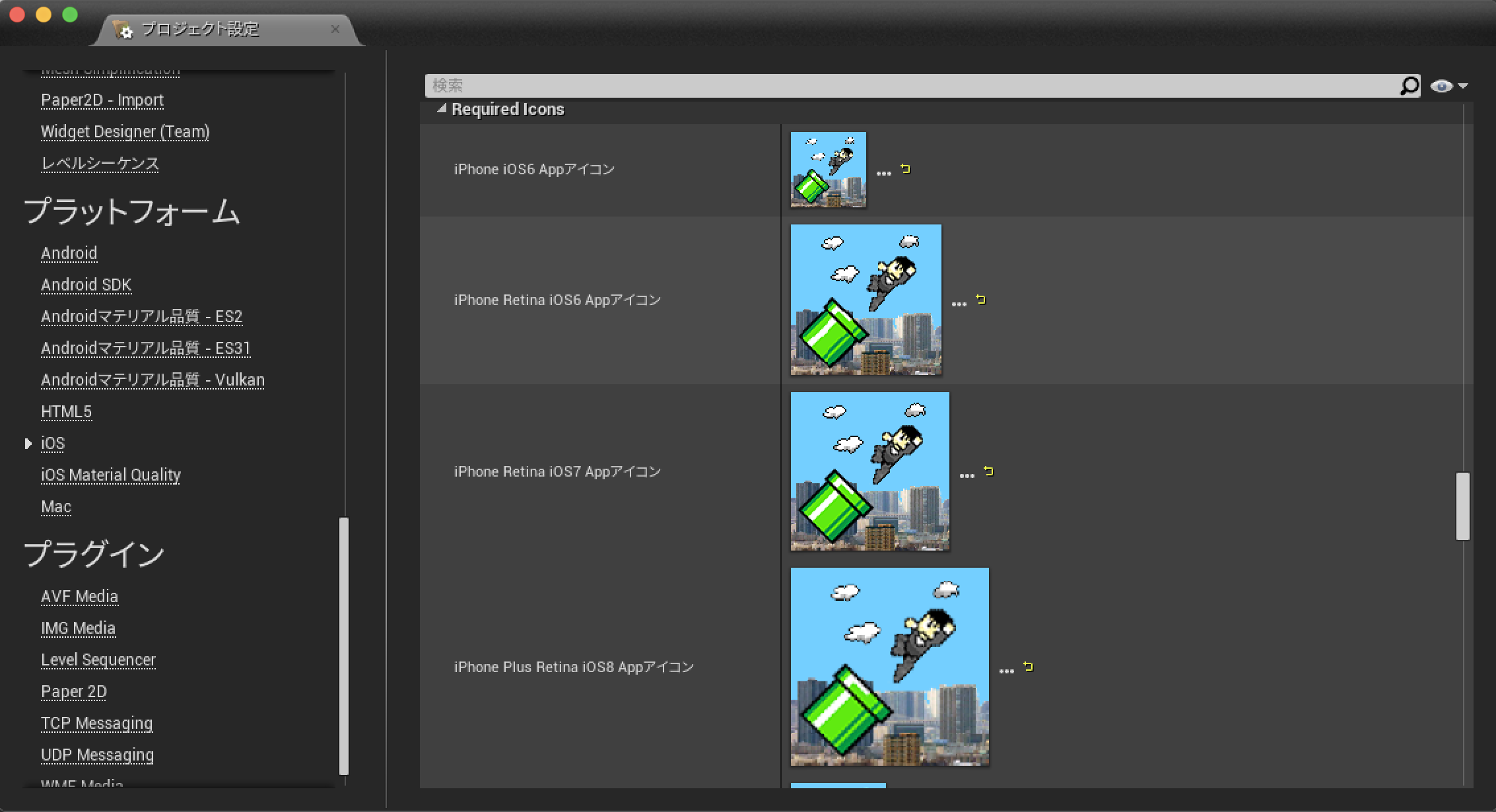
Task: Click the iPhone Retina iOS7 Appアイコン label
Action: (x=557, y=472)
